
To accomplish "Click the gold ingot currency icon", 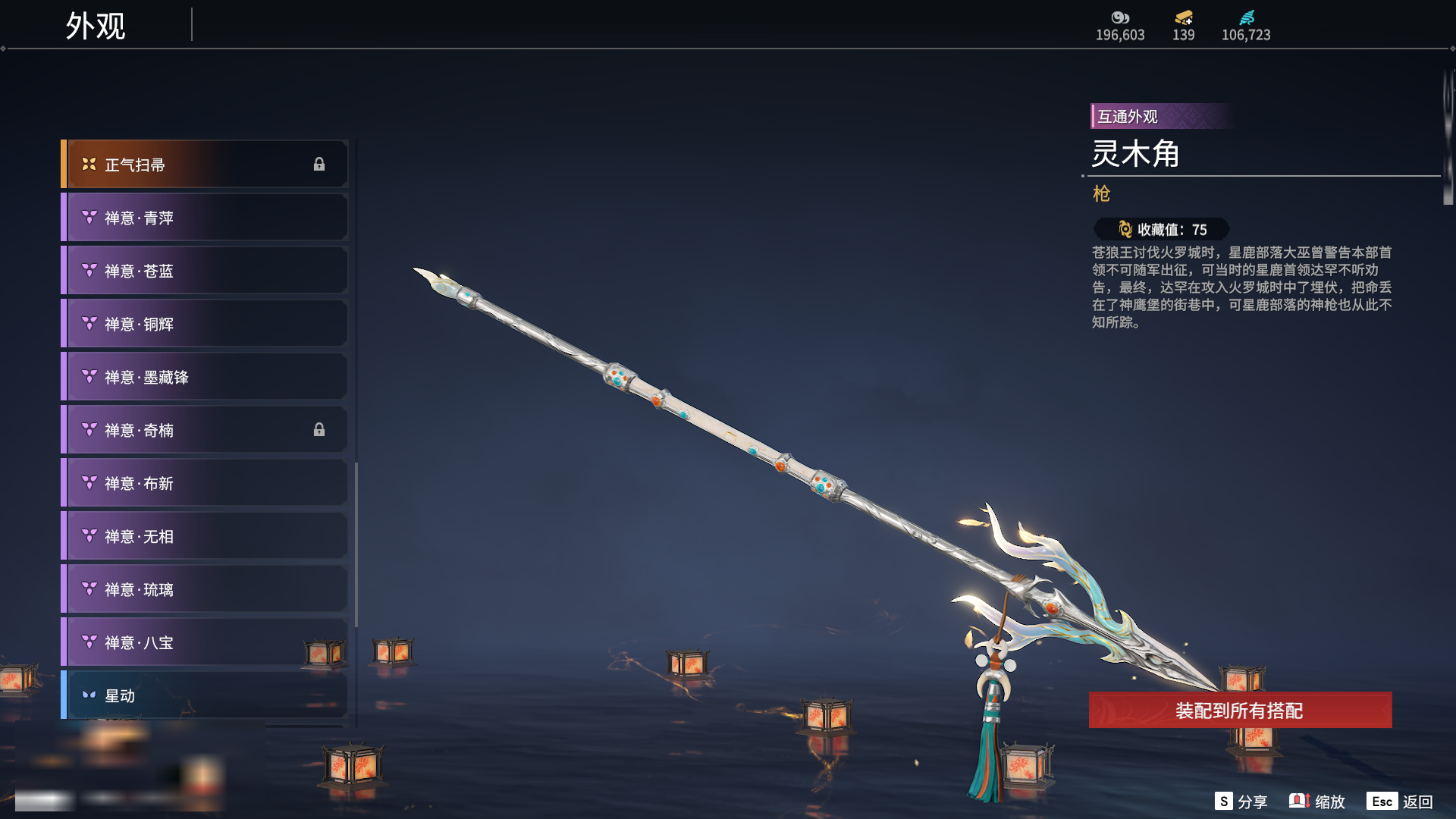I will click(x=1184, y=17).
